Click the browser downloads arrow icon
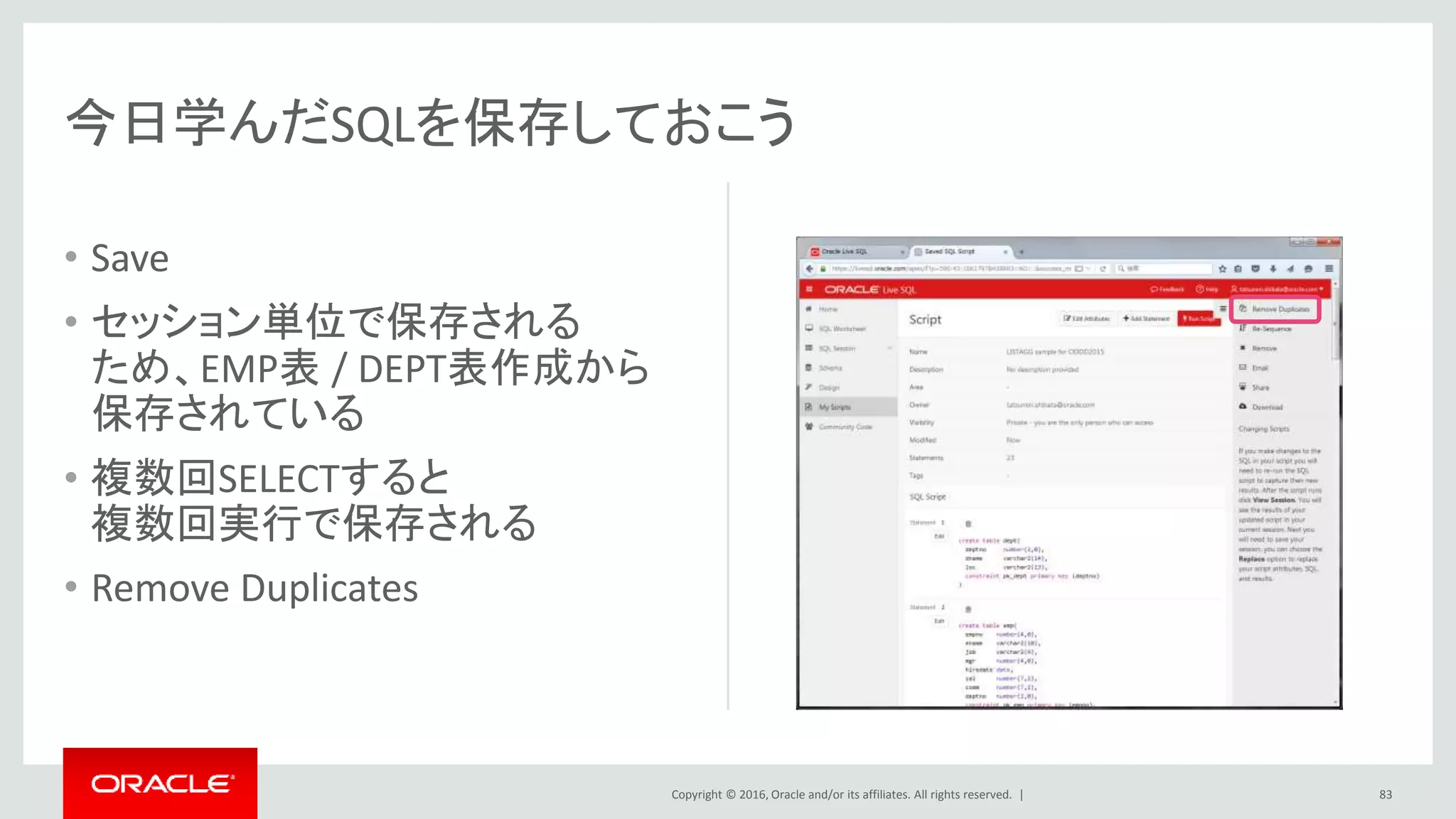 tap(1273, 269)
